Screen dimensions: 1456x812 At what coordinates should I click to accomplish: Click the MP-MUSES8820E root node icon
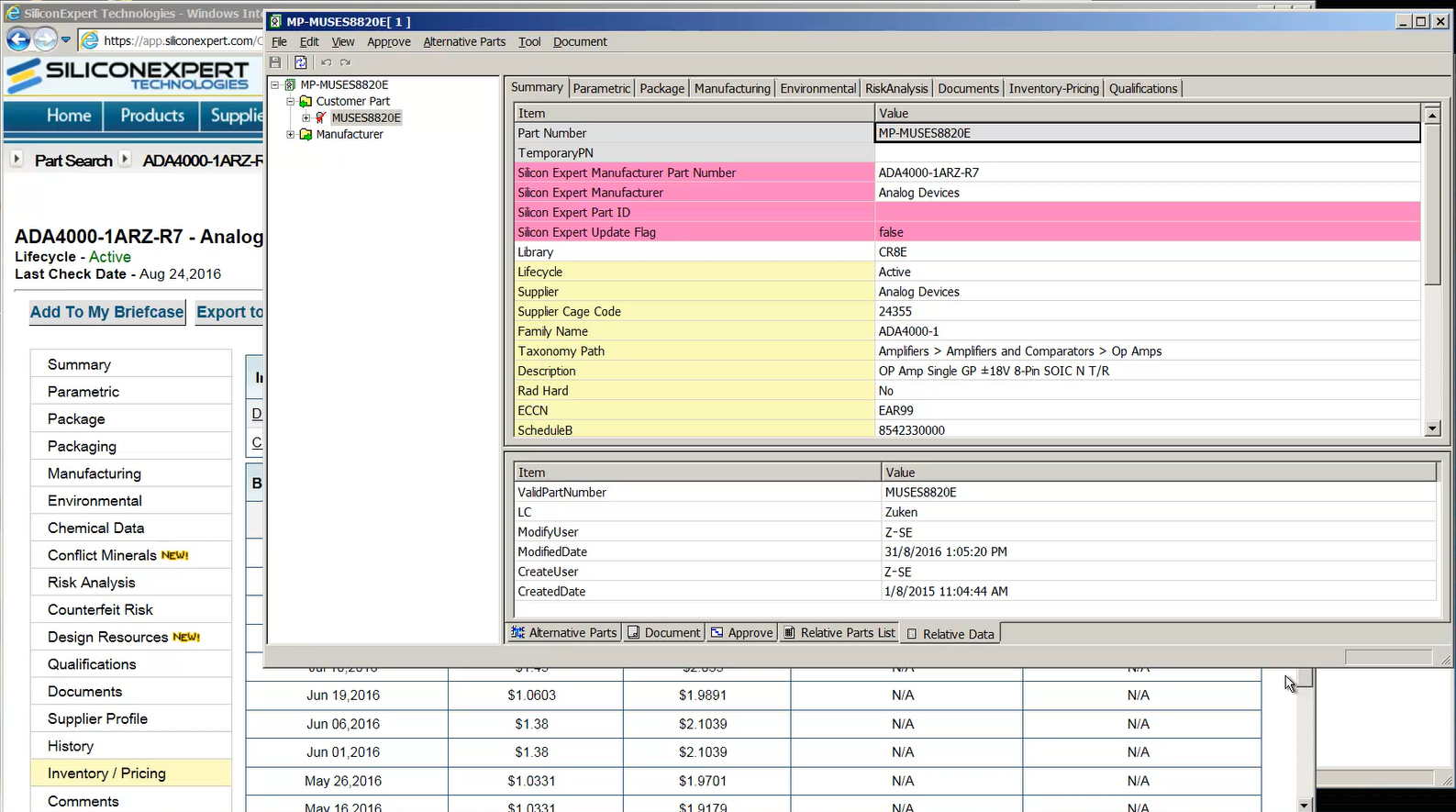tap(290, 84)
